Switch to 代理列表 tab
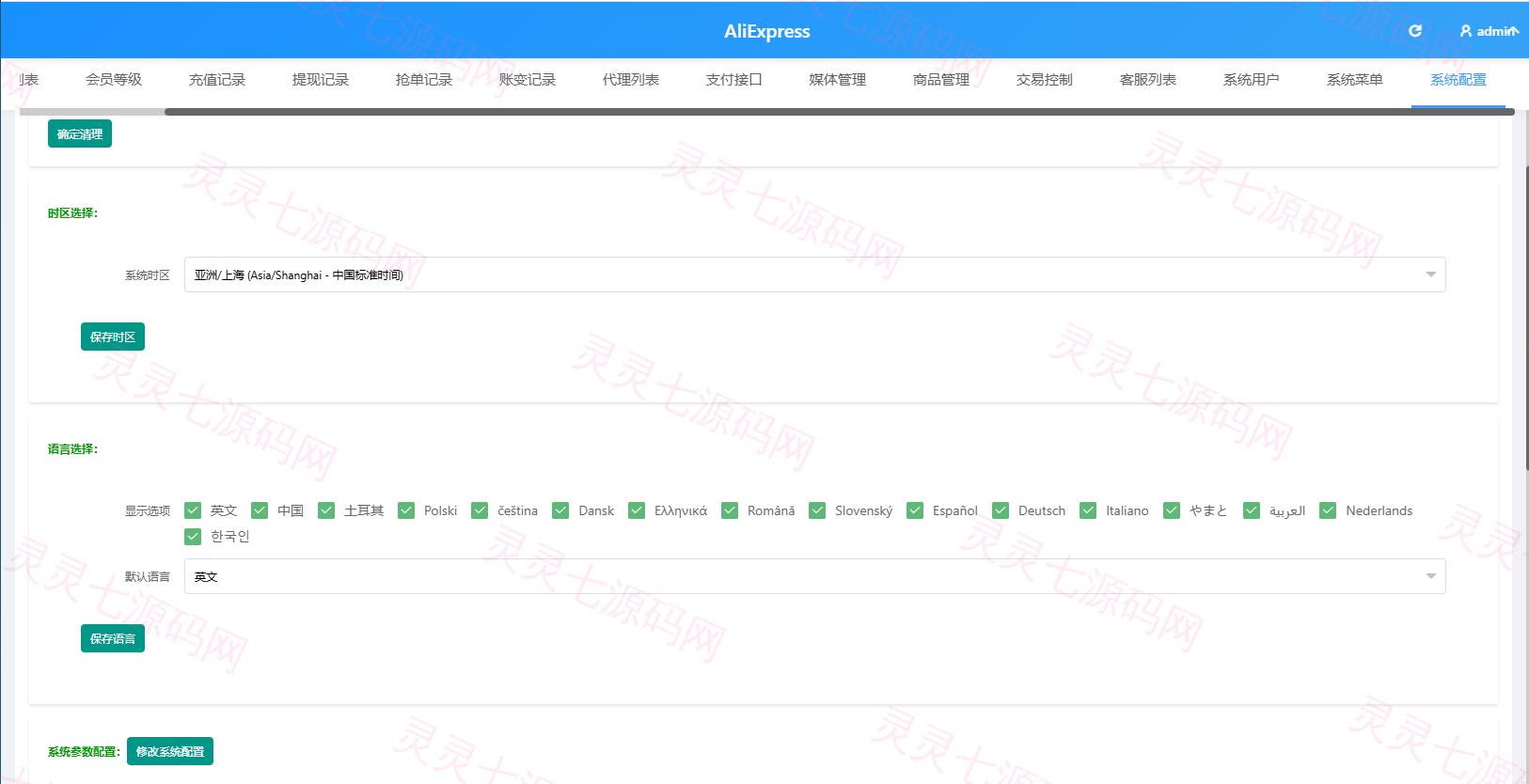1529x784 pixels. (631, 80)
